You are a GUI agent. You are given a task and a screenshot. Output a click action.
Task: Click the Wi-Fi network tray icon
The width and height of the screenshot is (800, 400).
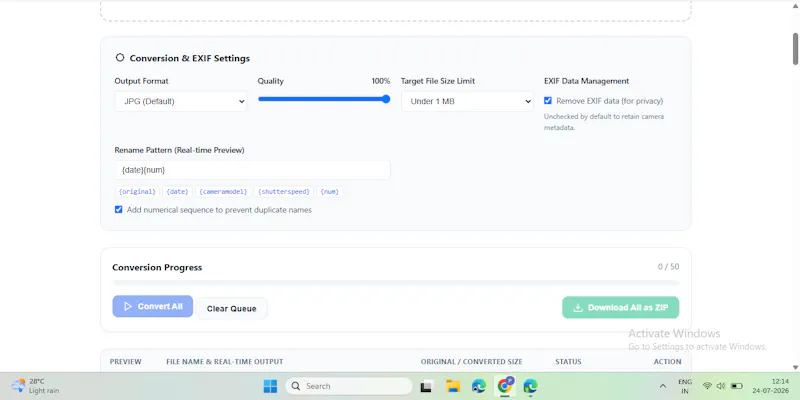[x=707, y=386]
